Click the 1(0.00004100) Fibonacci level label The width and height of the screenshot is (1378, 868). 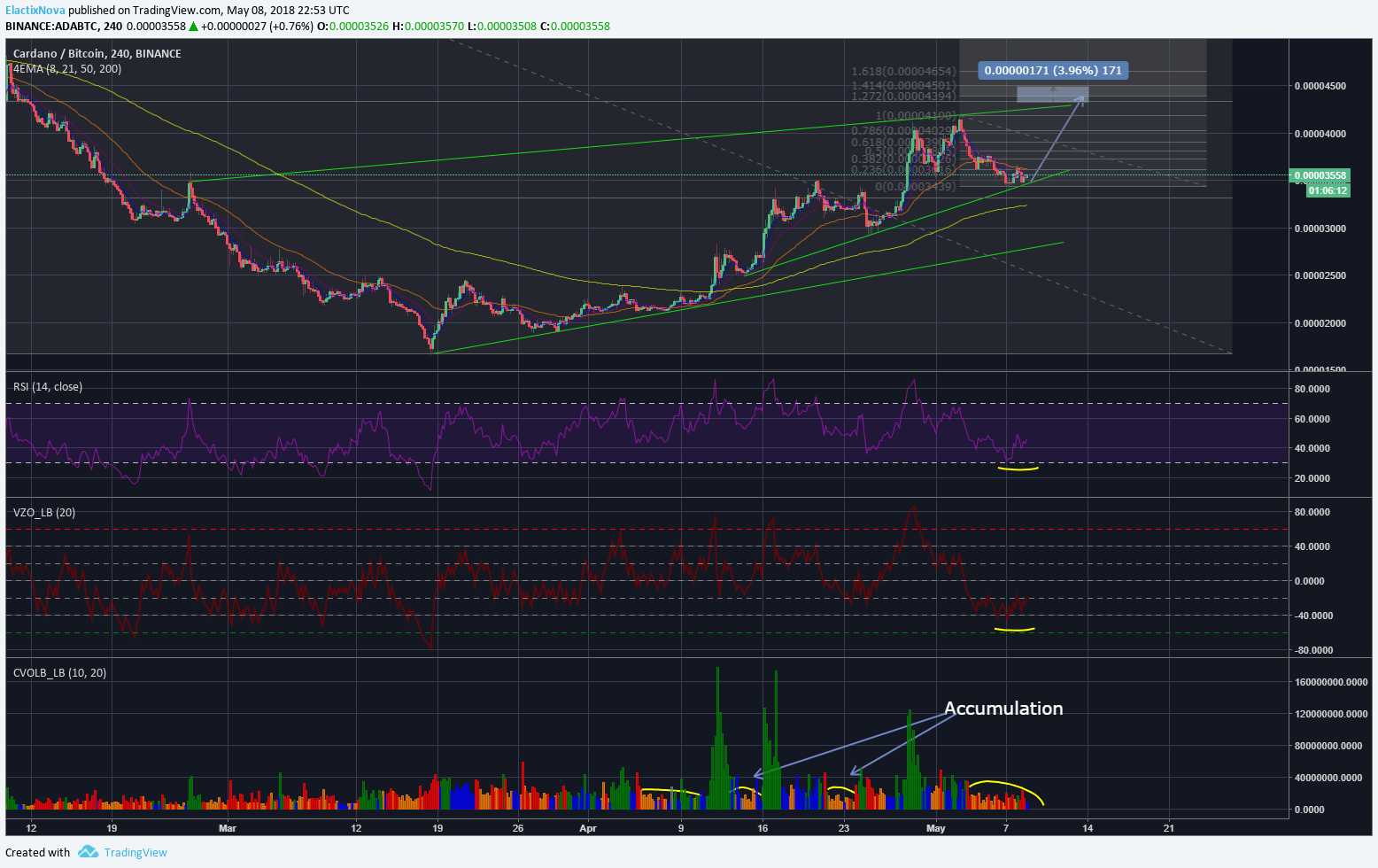[x=916, y=116]
